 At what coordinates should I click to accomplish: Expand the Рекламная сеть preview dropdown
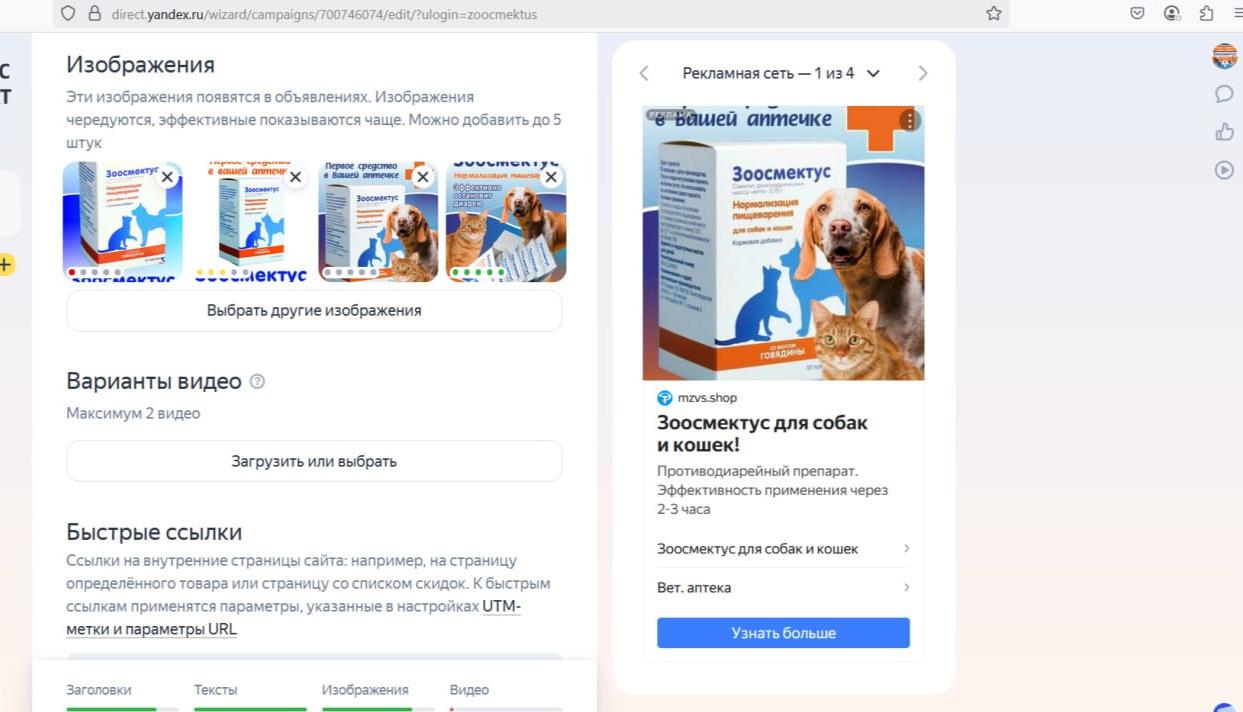[873, 73]
